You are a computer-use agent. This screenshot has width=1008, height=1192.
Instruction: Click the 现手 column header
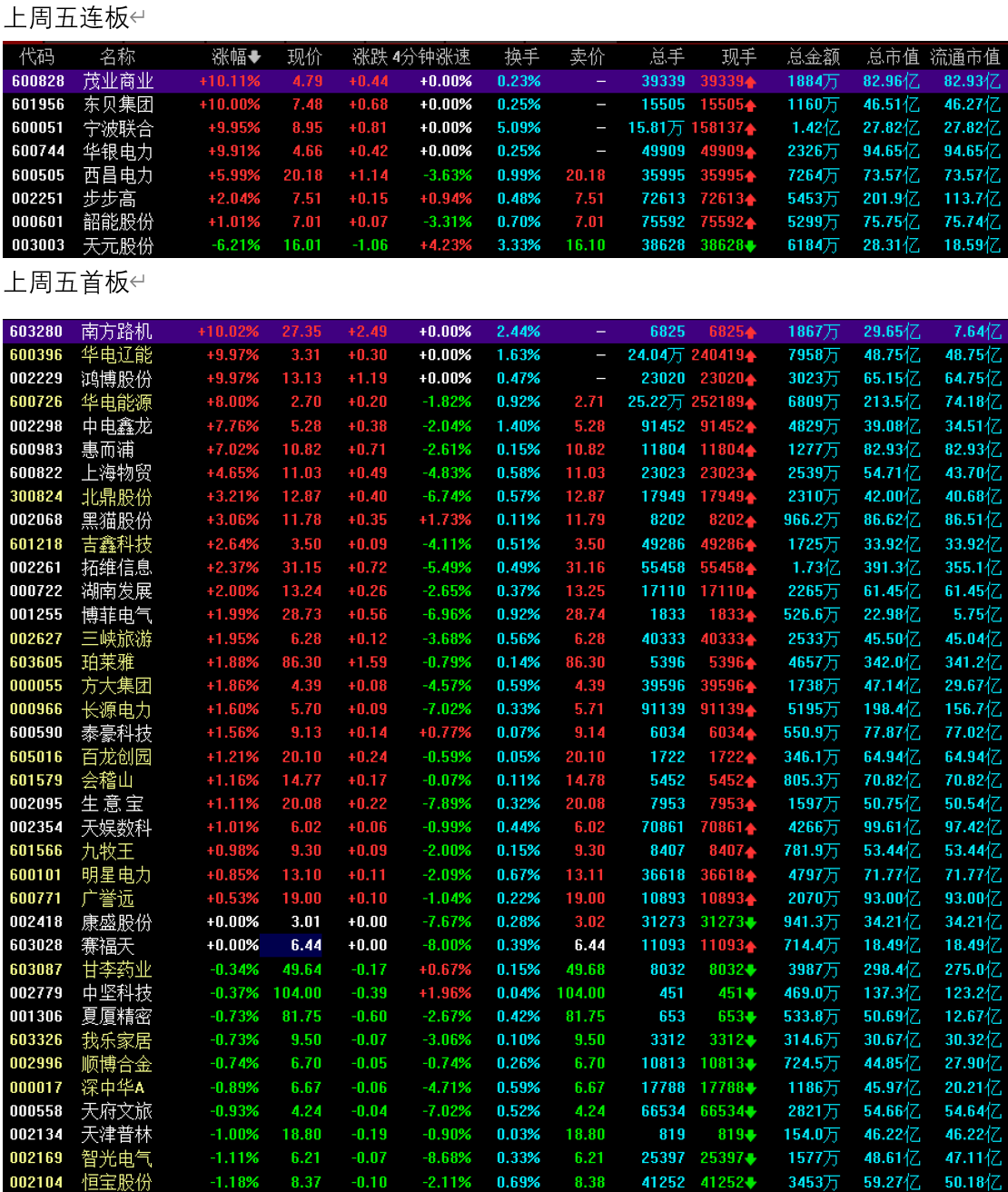pyautogui.click(x=738, y=57)
